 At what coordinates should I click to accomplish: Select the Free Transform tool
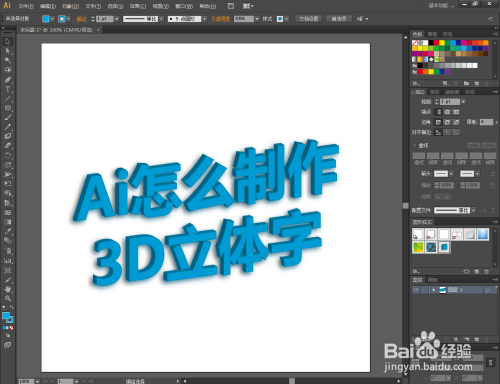click(8, 184)
